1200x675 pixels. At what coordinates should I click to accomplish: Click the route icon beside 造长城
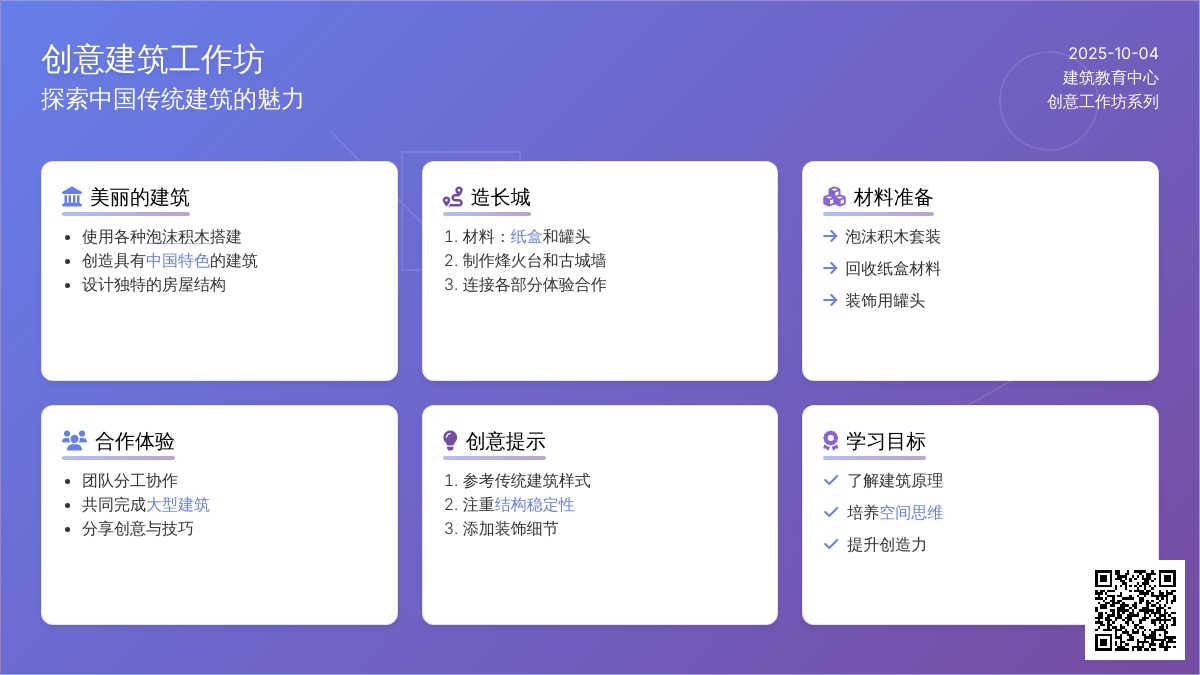453,197
